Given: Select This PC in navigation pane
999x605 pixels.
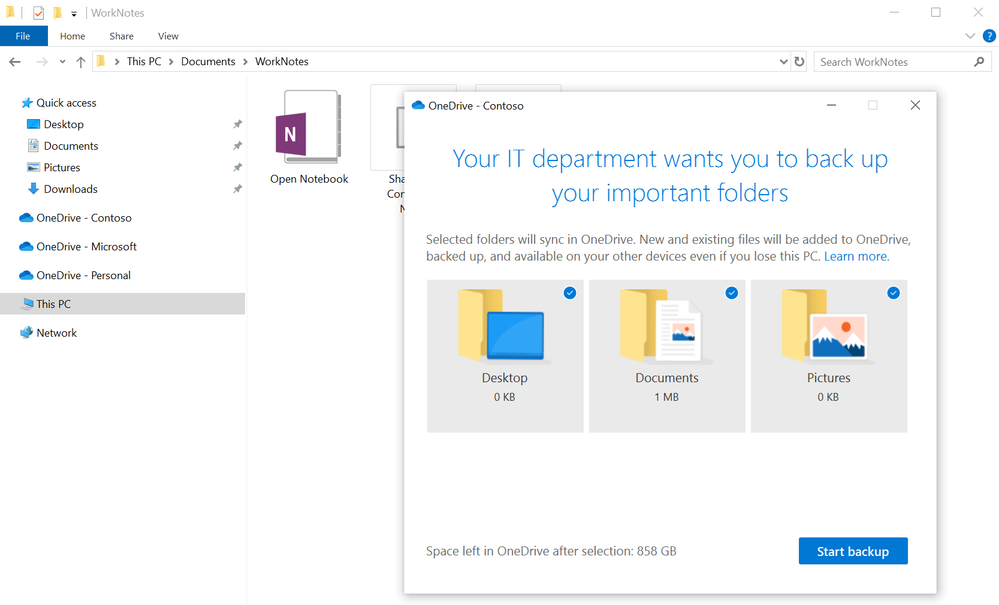Looking at the screenshot, I should 122,304.
